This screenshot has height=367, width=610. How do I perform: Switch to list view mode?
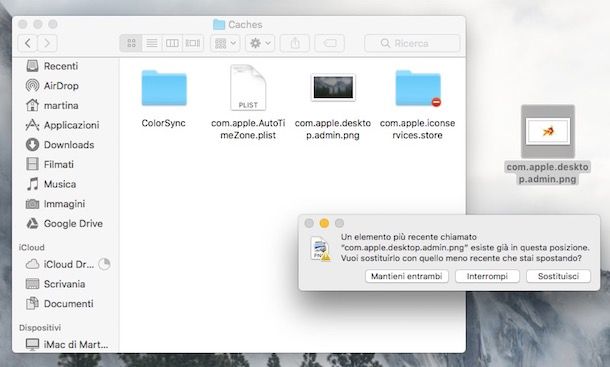(152, 43)
